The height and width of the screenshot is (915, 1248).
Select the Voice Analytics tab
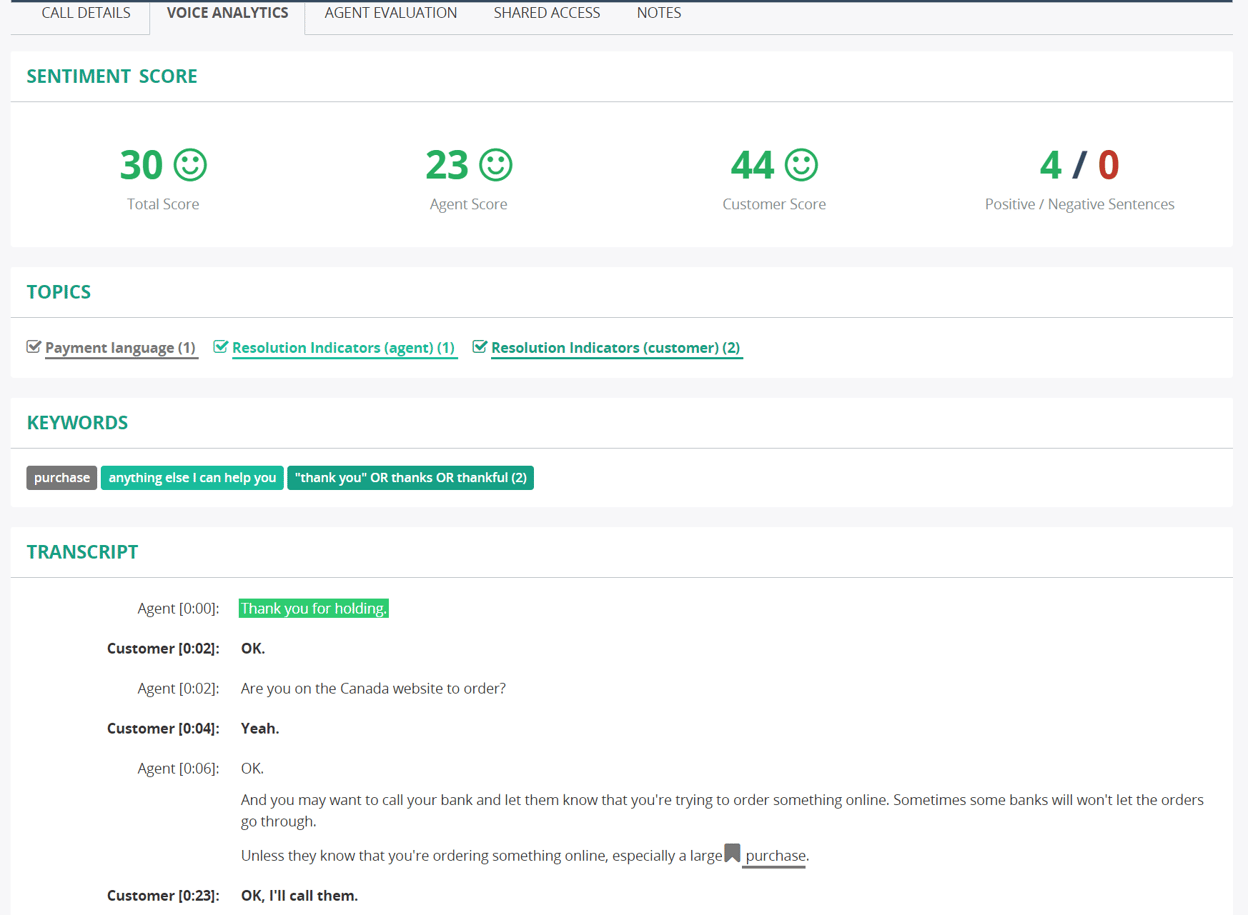coord(227,13)
